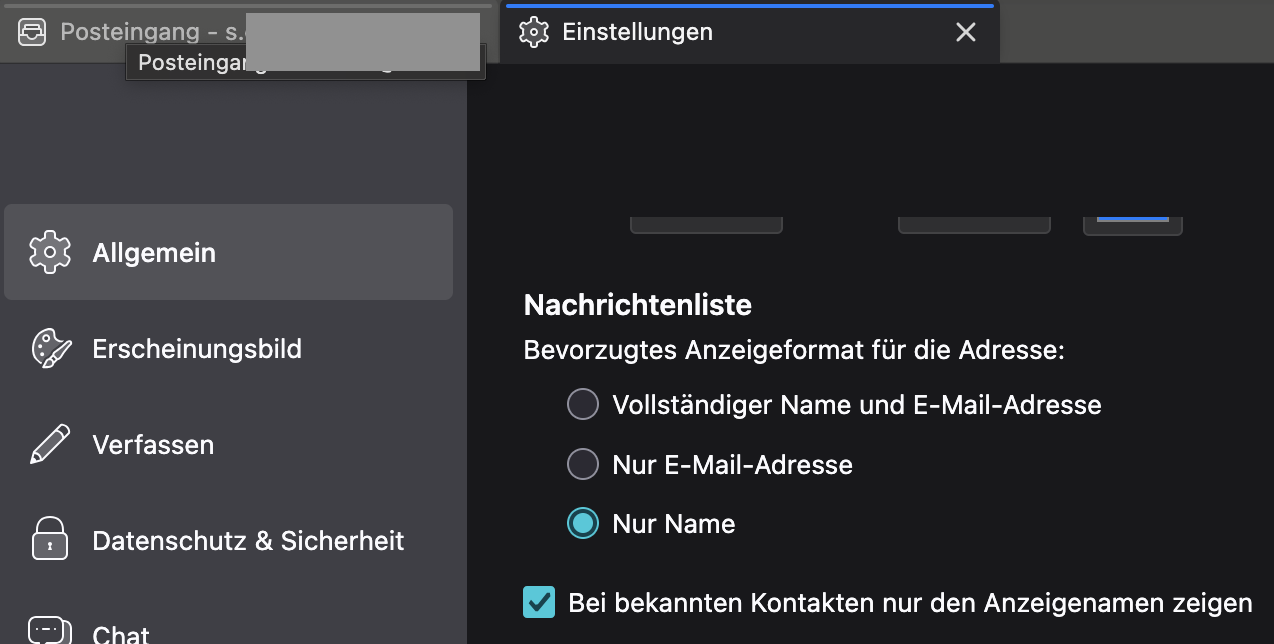Click the Allgemein gear icon in the sidebar
The width and height of the screenshot is (1274, 644).
tap(50, 253)
